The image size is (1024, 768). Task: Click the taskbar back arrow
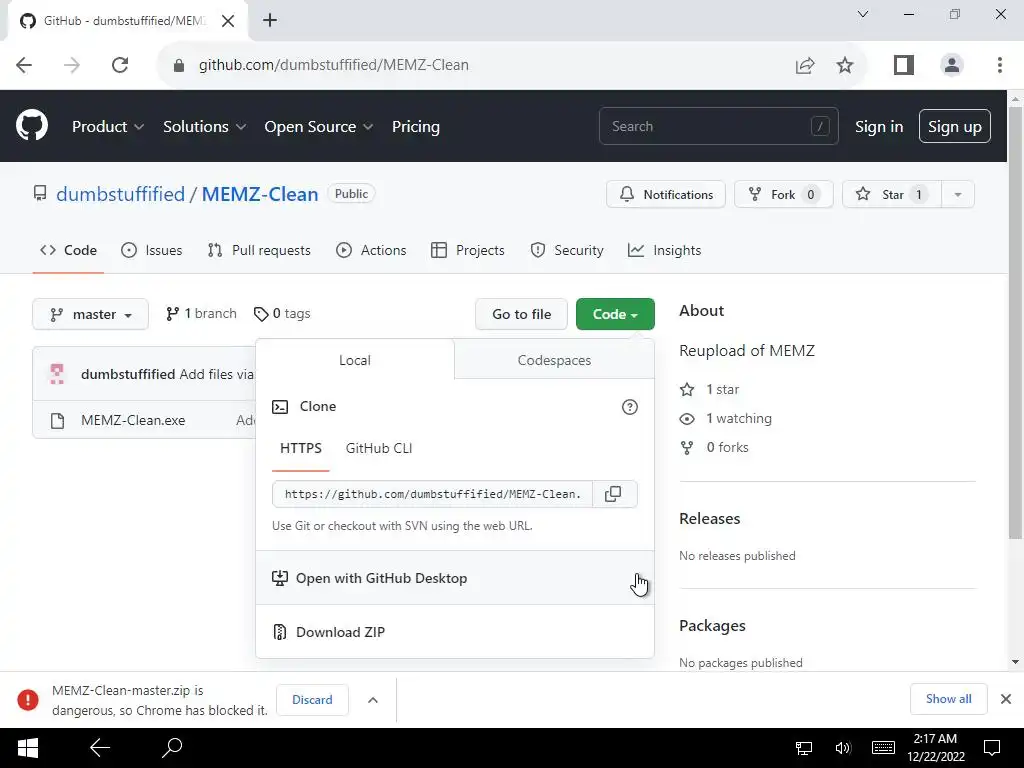[x=99, y=748]
